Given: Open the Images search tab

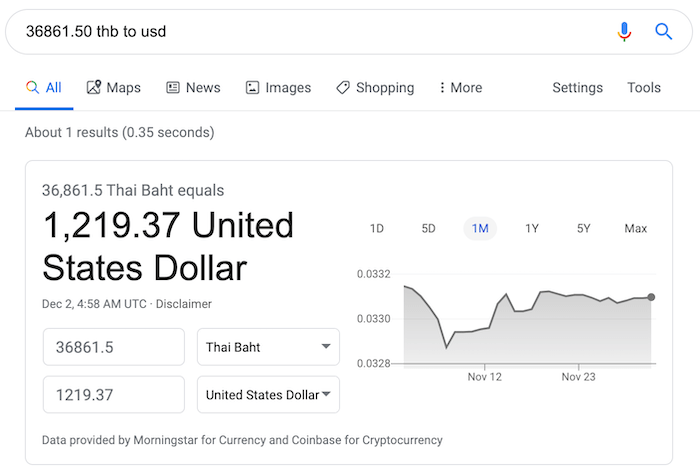Looking at the screenshot, I should click(278, 87).
